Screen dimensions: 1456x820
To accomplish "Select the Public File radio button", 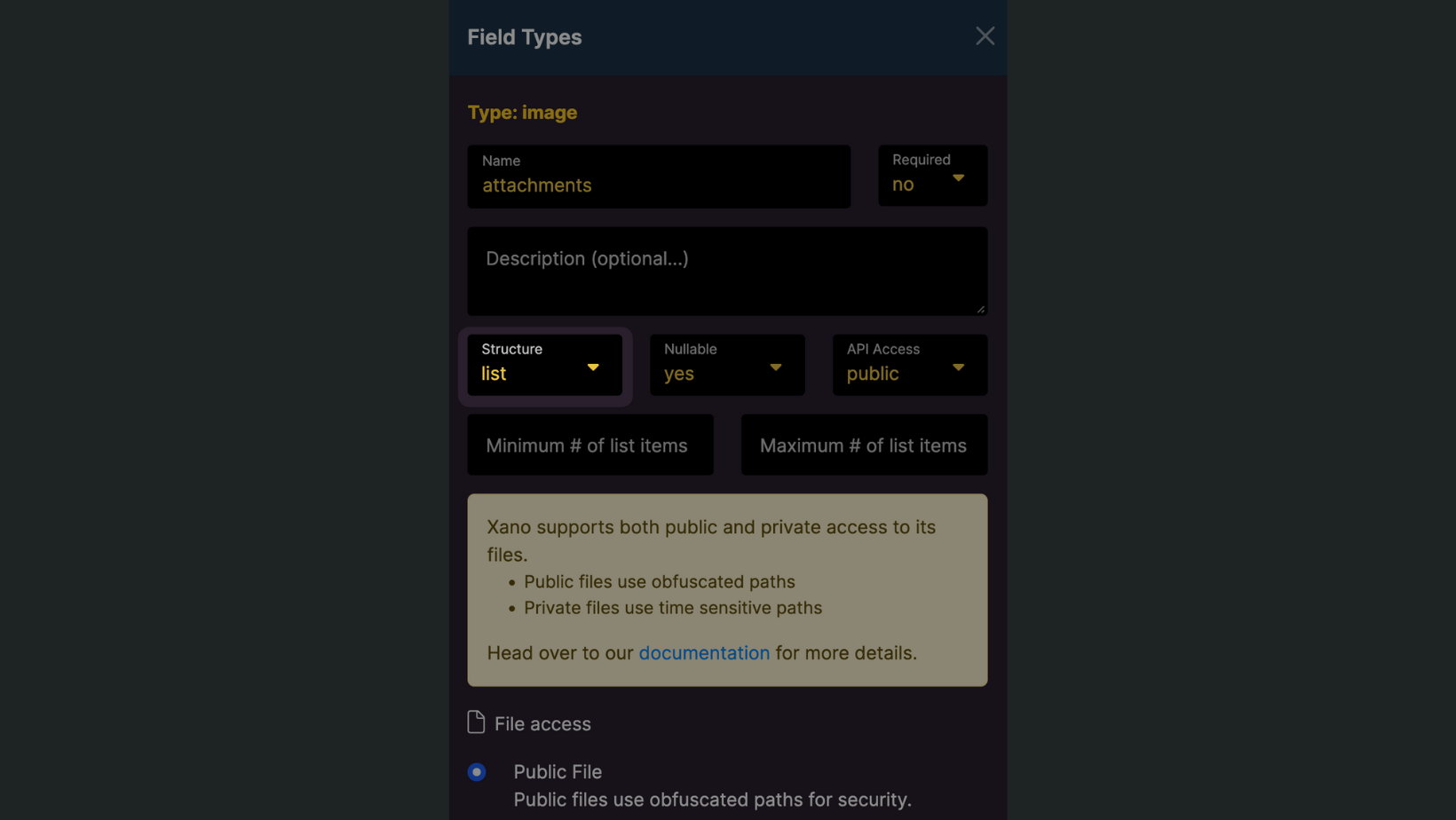I will click(x=477, y=772).
